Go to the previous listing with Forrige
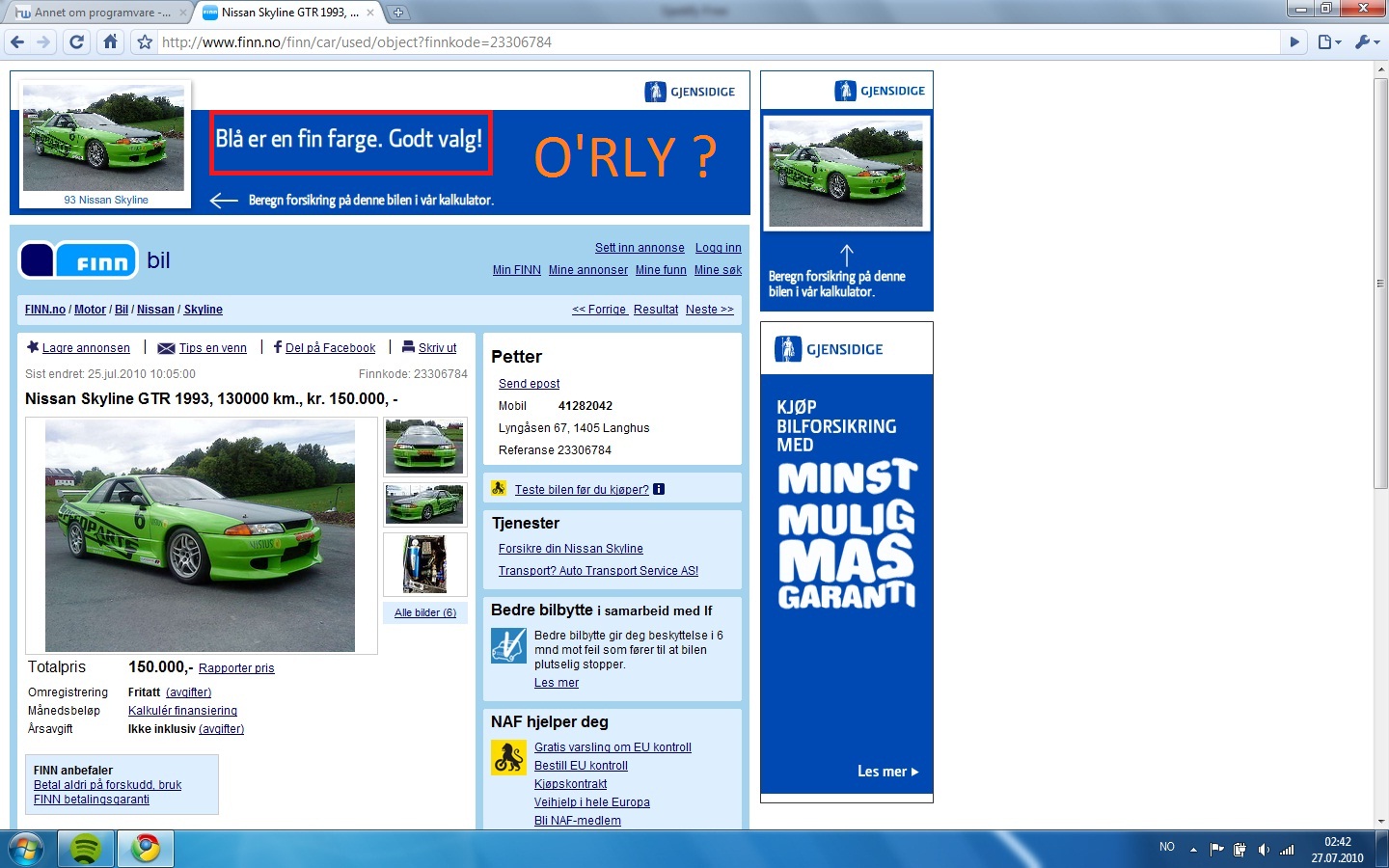1389x868 pixels. pyautogui.click(x=600, y=310)
